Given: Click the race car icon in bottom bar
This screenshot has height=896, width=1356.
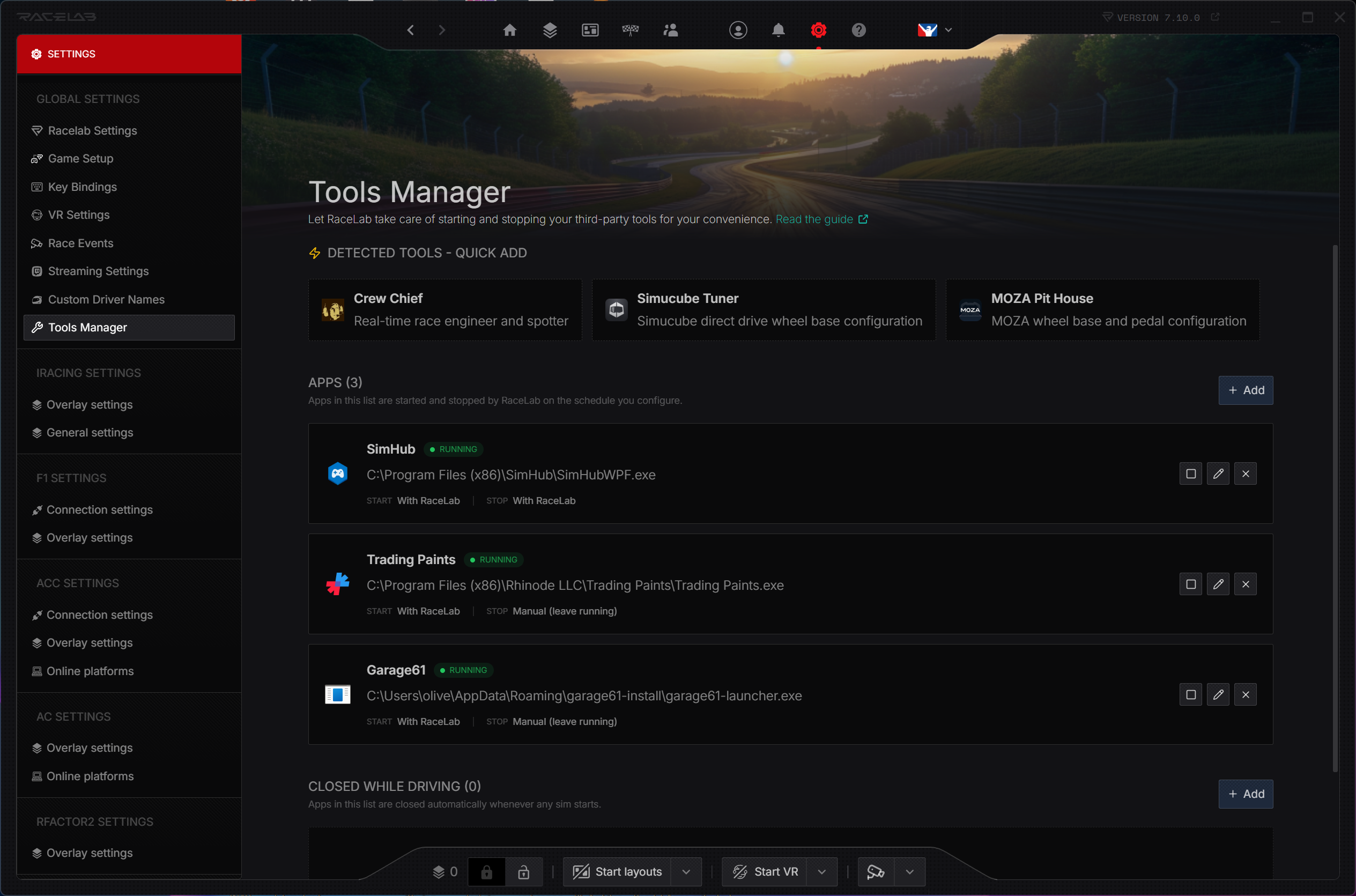Looking at the screenshot, I should tap(876, 872).
